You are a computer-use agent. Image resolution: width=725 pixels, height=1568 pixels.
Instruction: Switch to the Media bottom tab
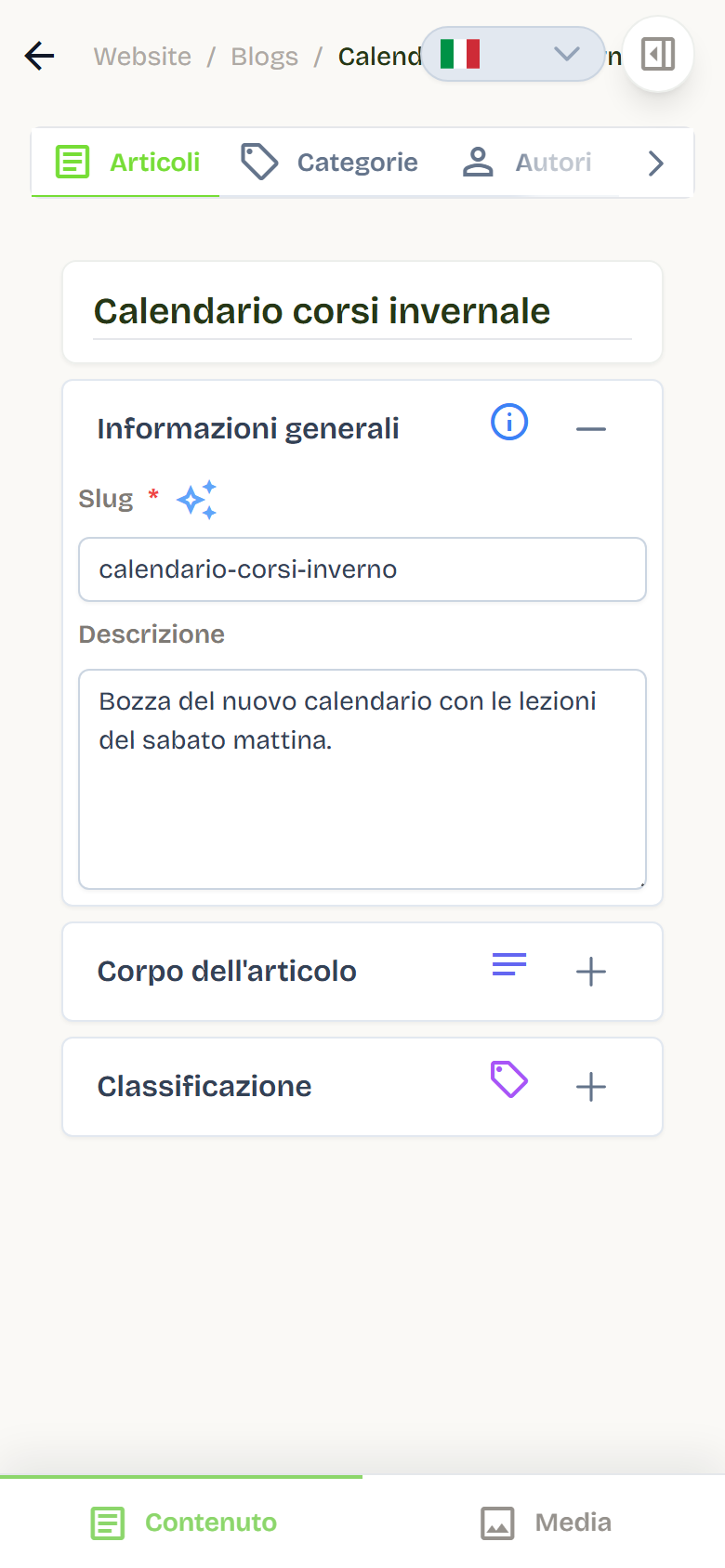point(545,1522)
